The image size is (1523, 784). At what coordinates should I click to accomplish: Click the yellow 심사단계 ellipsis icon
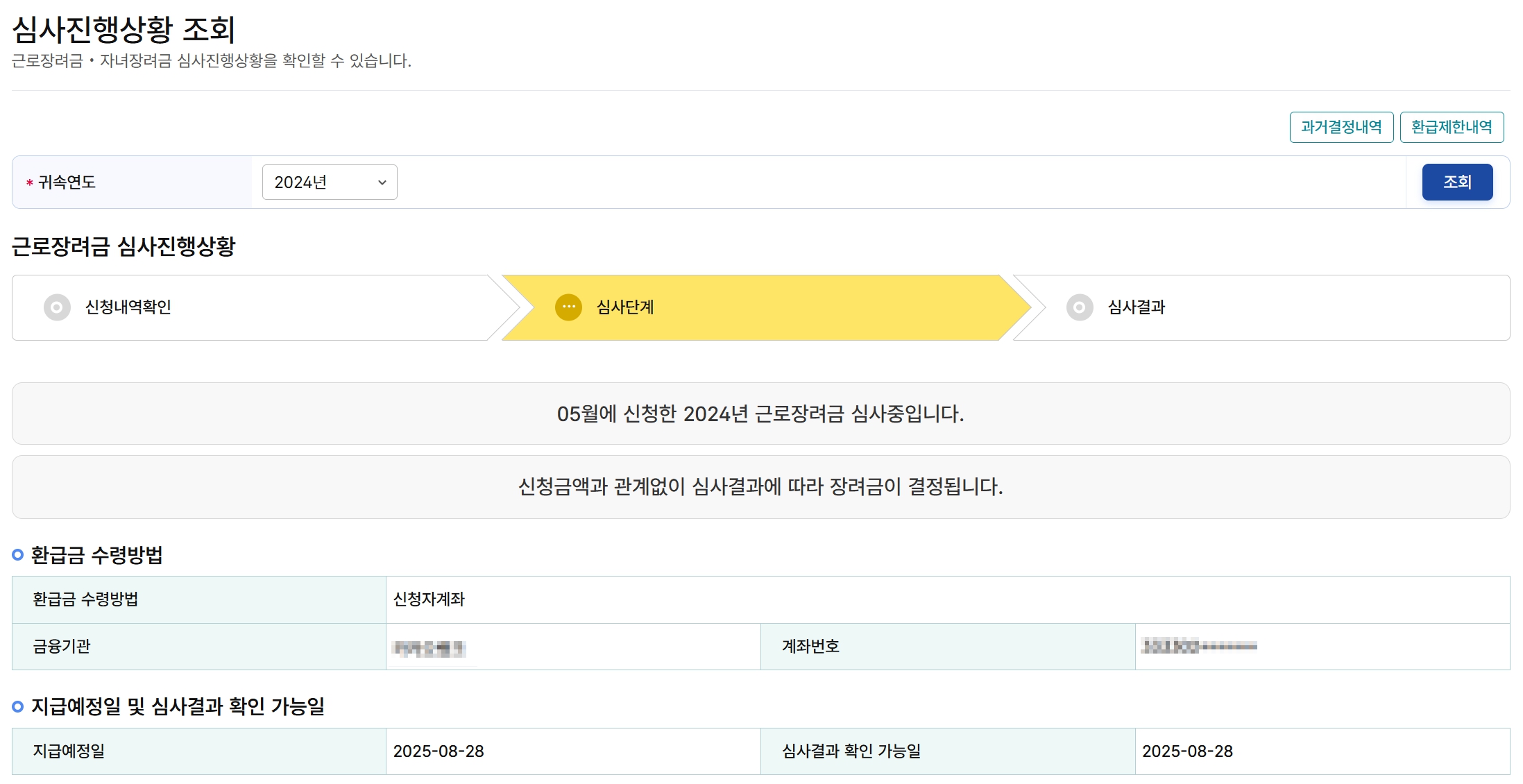568,307
